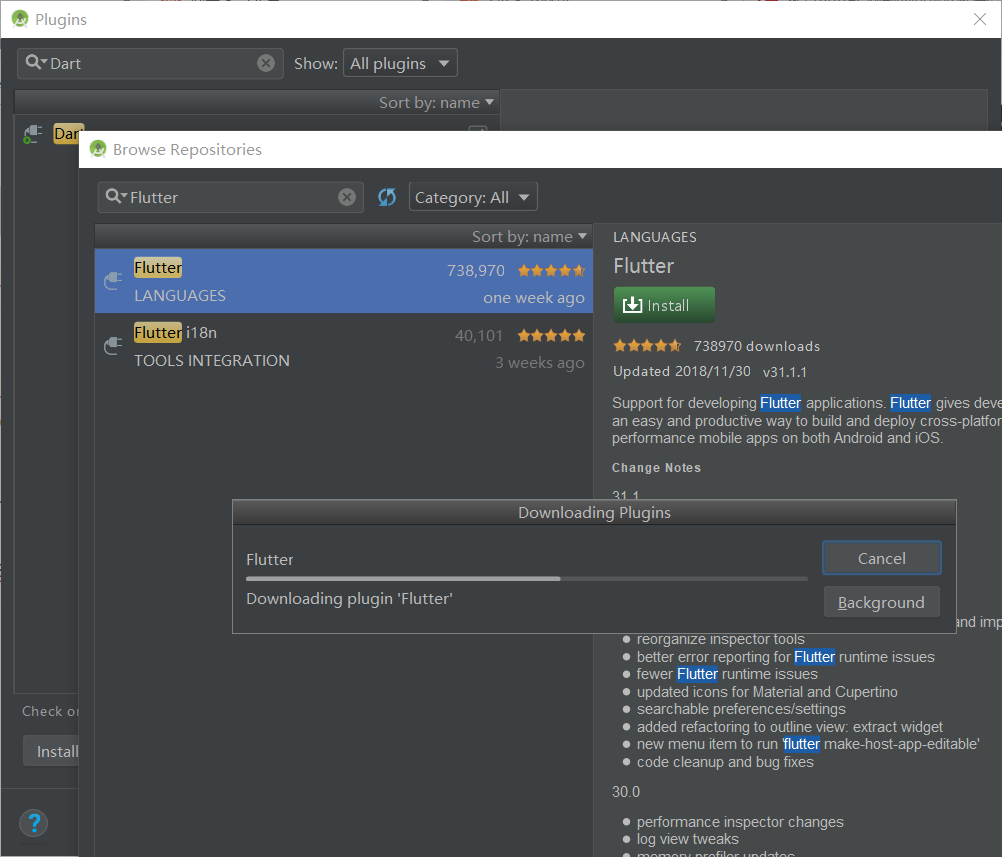This screenshot has width=1002, height=857.
Task: Select the Flutter i18n plugin row
Action: 344,346
